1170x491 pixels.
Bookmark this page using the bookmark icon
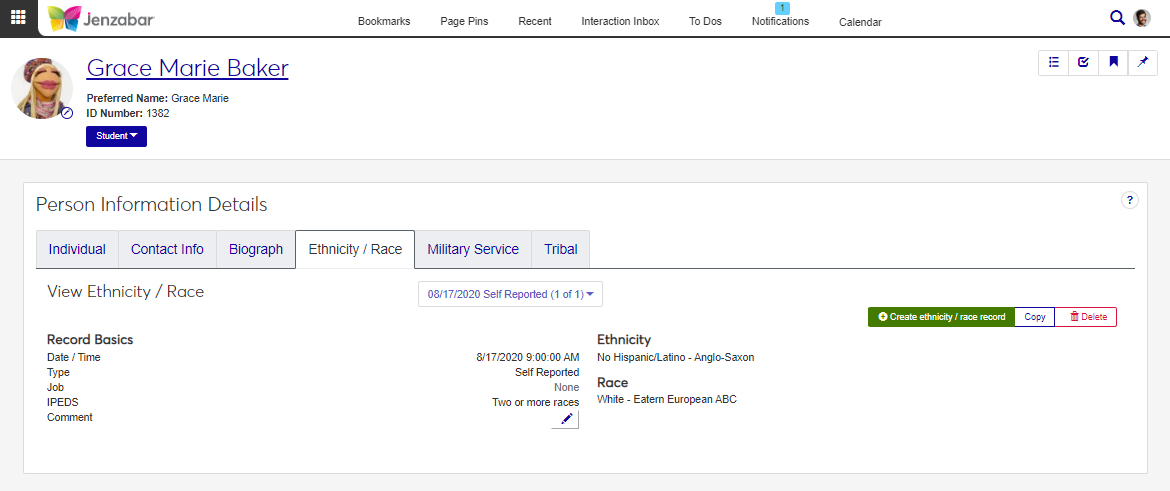coord(1113,63)
